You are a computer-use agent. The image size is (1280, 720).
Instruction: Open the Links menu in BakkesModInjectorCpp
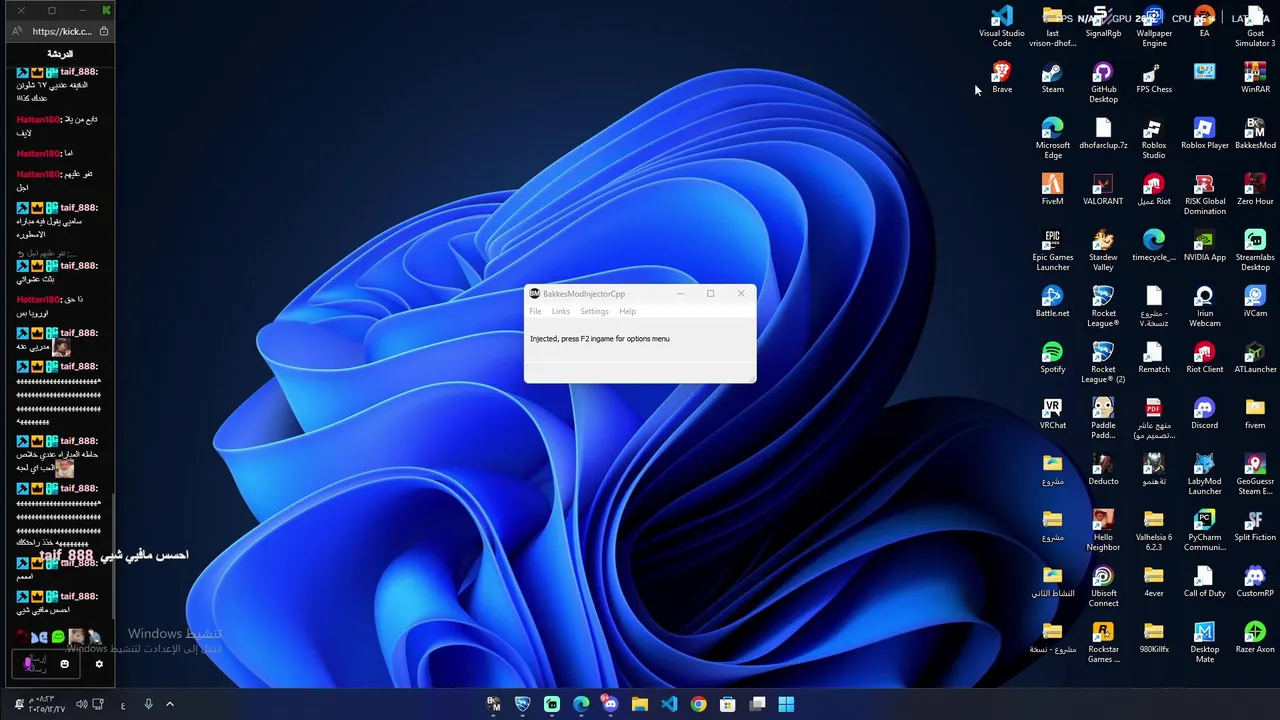(x=560, y=311)
